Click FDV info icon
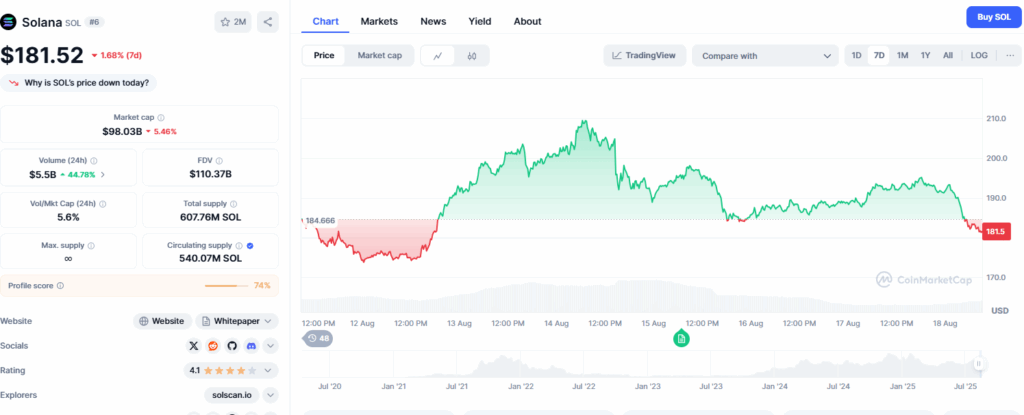The image size is (1024, 415). pos(219,161)
